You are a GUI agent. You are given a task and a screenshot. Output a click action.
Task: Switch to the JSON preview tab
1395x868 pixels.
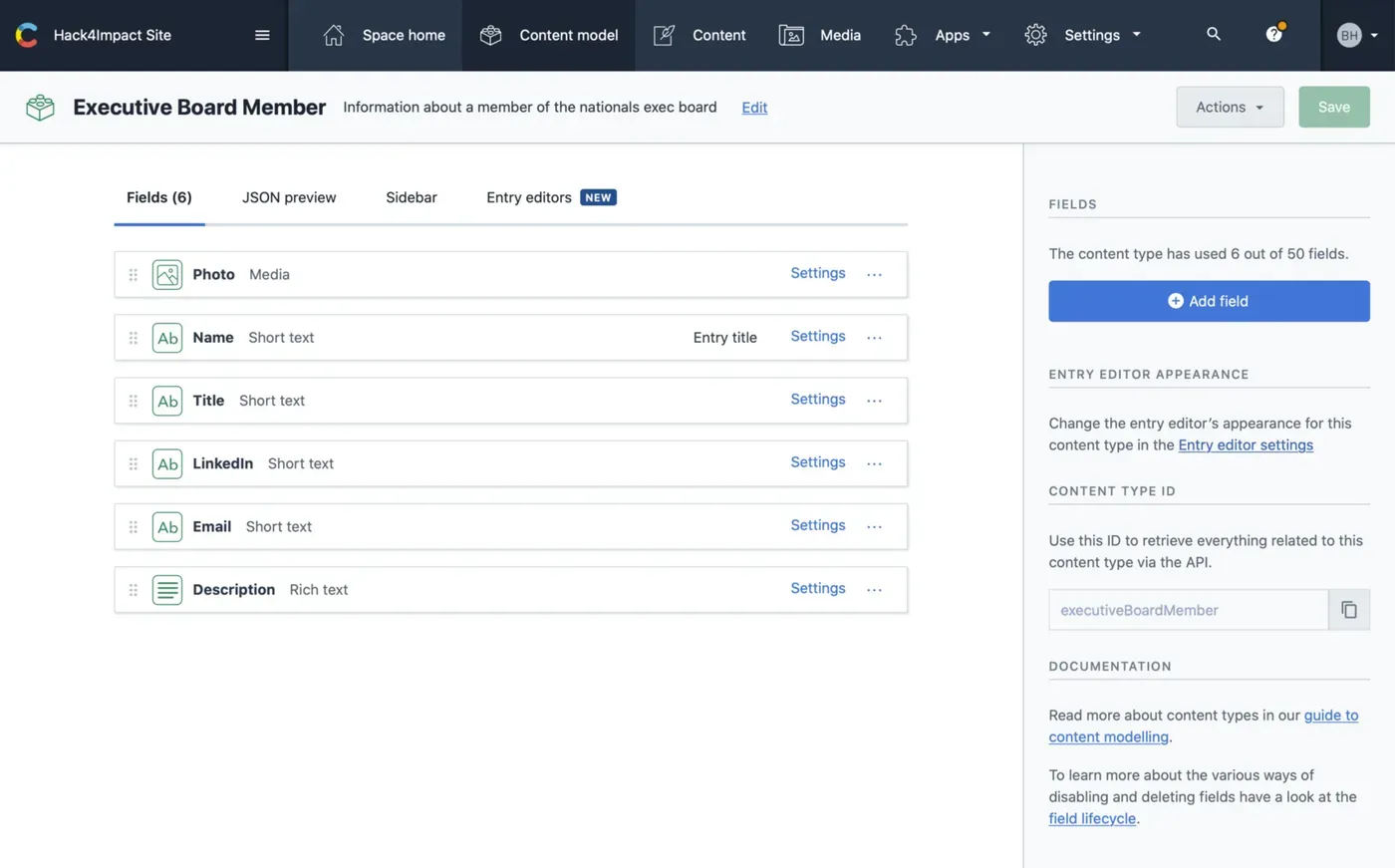tap(288, 197)
